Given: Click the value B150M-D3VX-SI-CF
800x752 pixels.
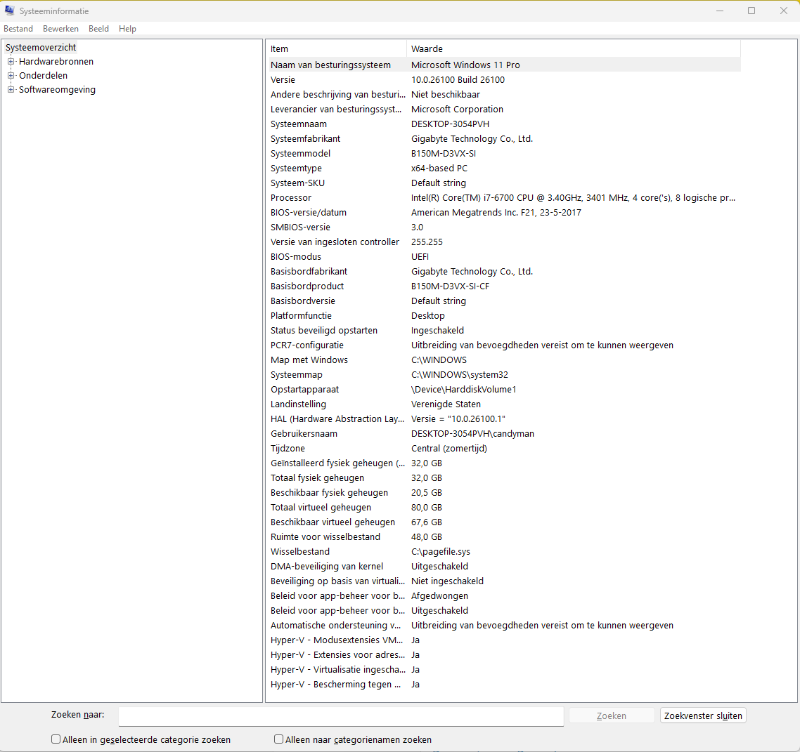Looking at the screenshot, I should point(450,286).
